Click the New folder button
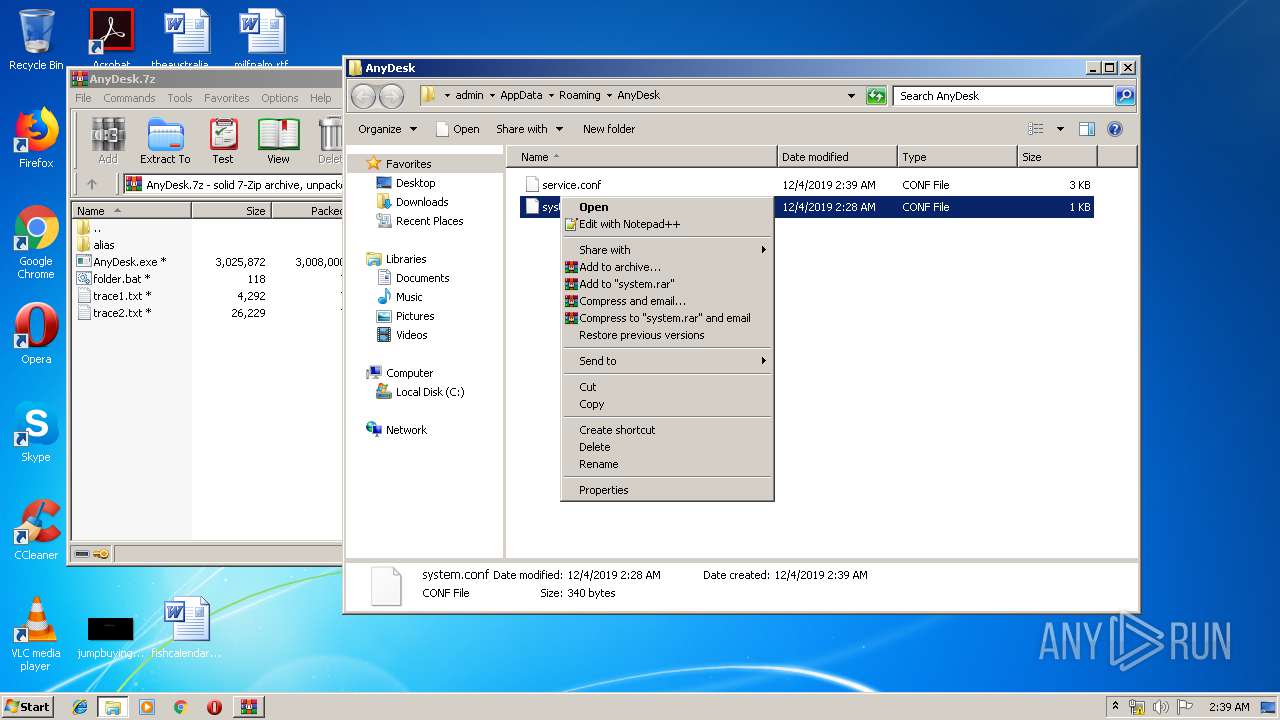This screenshot has height=720, width=1280. (x=609, y=129)
